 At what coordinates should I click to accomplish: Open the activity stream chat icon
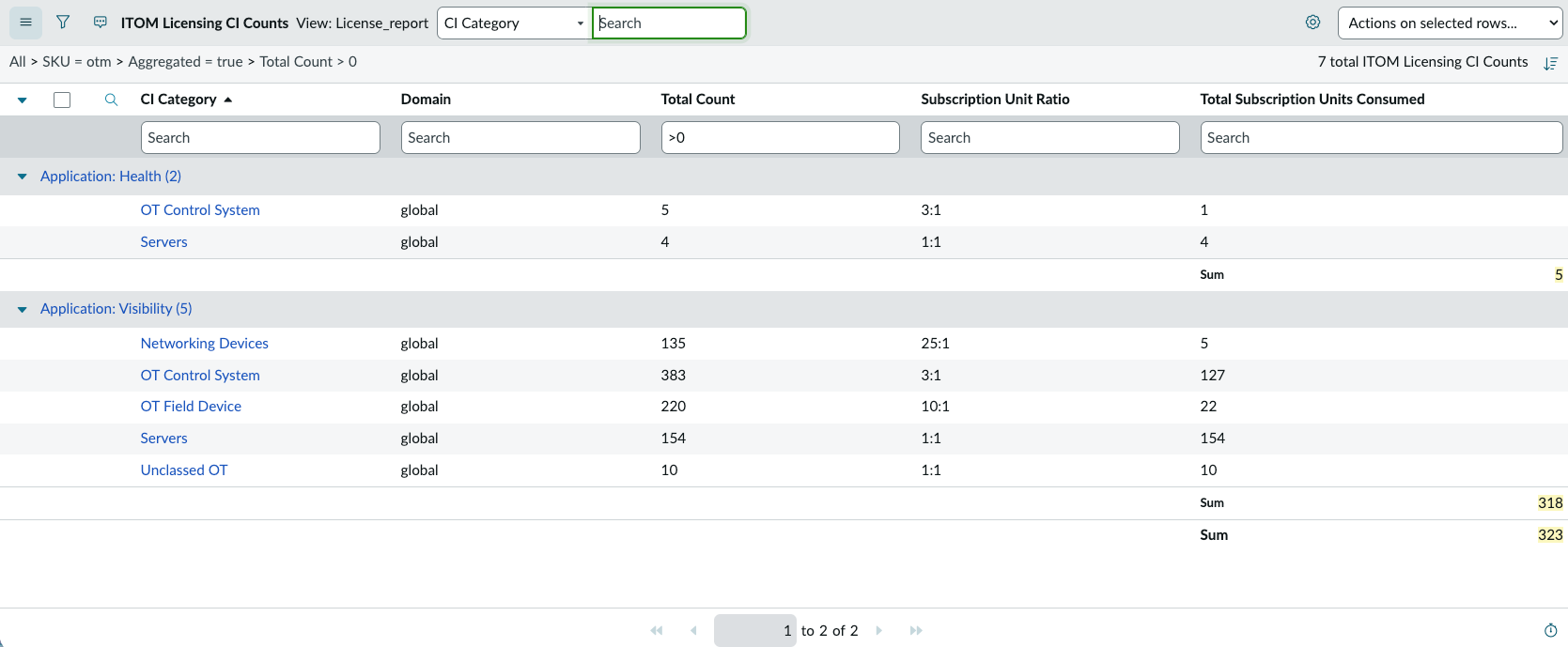pyautogui.click(x=101, y=23)
